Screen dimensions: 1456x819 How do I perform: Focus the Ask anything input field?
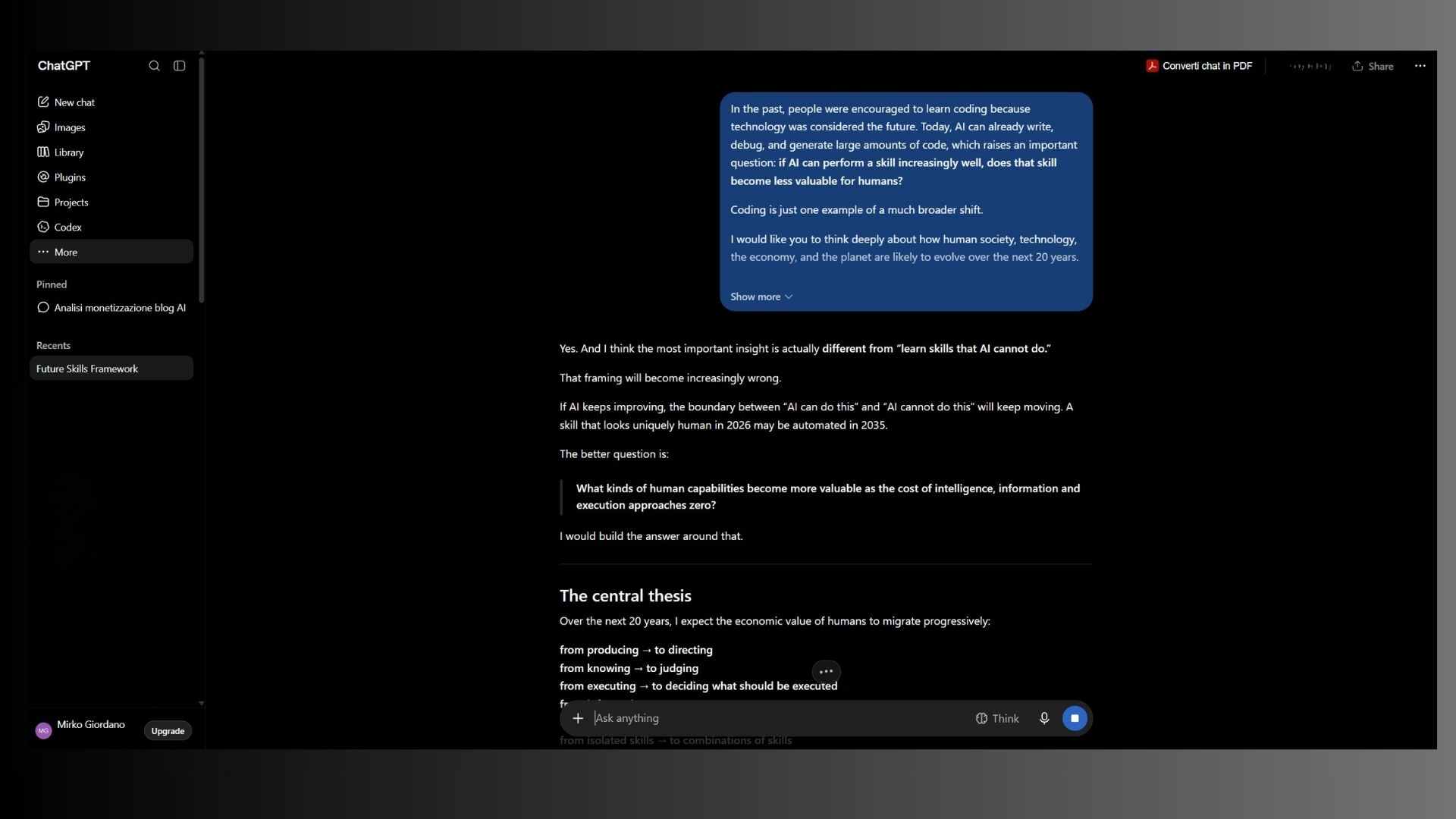[777, 718]
